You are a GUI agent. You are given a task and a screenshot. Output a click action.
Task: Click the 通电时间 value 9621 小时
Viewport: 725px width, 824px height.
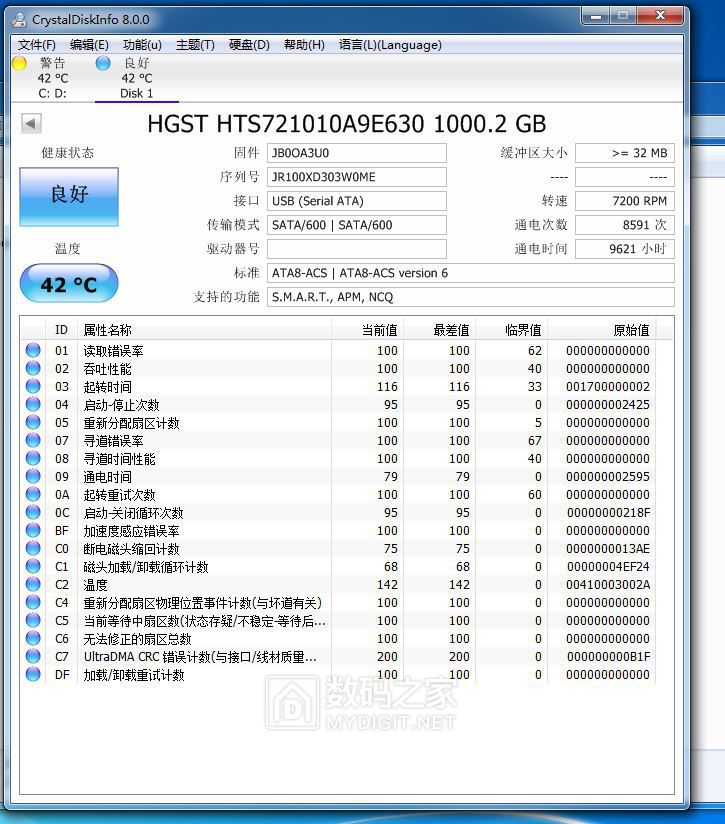click(x=625, y=249)
